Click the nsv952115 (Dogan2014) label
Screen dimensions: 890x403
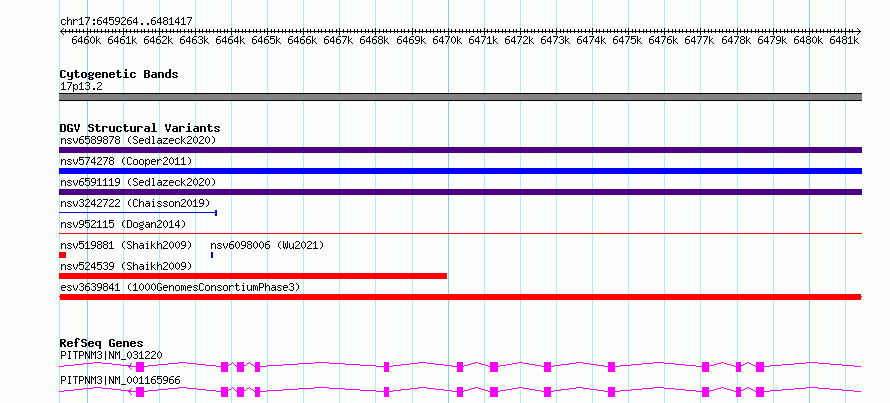click(123, 224)
